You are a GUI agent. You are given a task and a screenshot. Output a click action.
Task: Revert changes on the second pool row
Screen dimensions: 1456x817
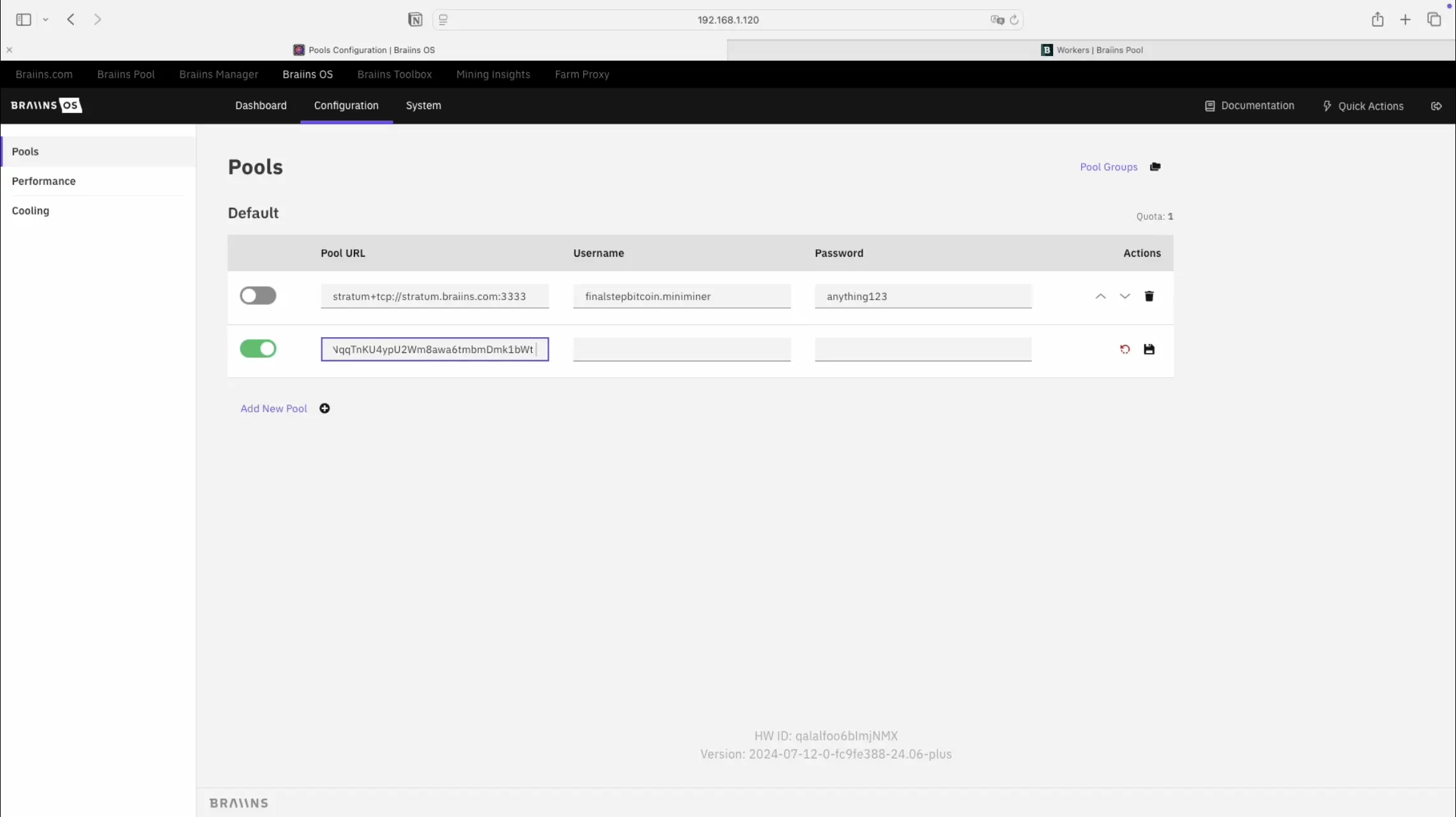click(x=1125, y=349)
